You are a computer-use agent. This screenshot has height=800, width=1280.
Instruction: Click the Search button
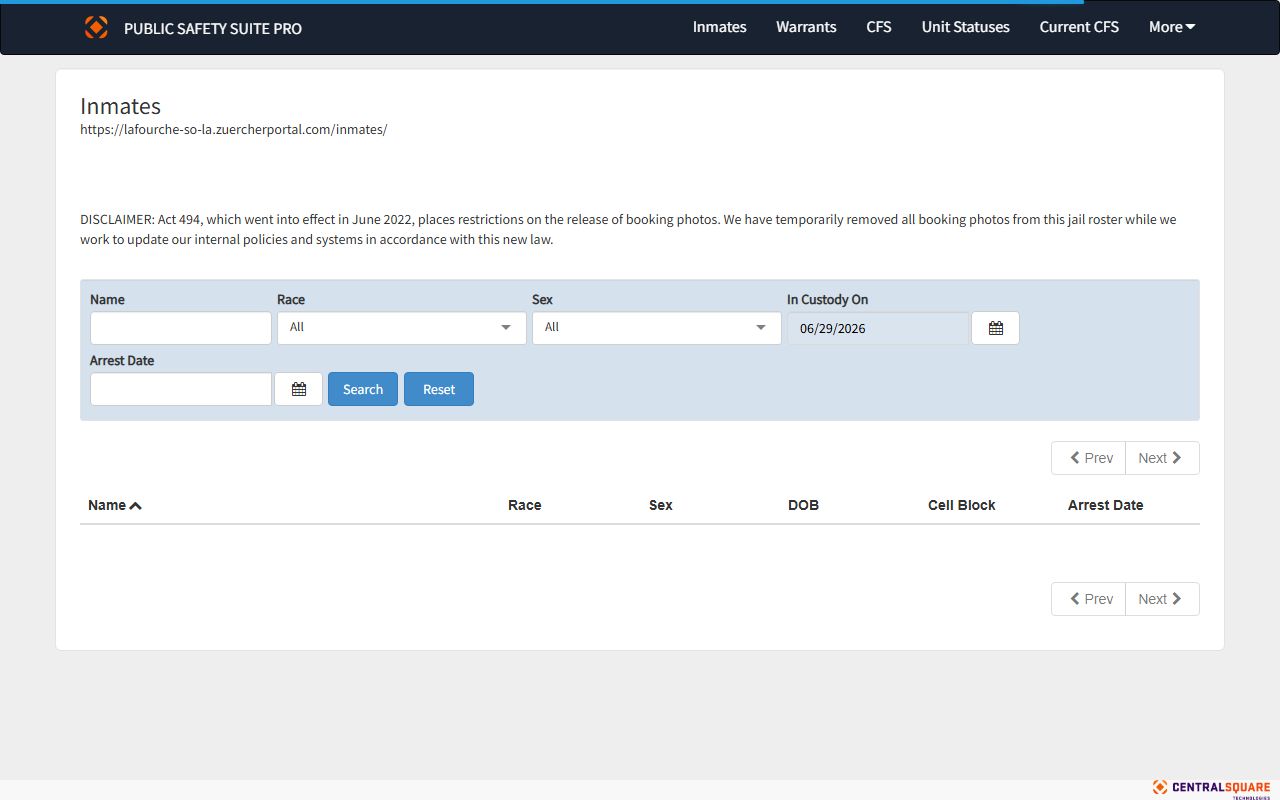pyautogui.click(x=363, y=389)
